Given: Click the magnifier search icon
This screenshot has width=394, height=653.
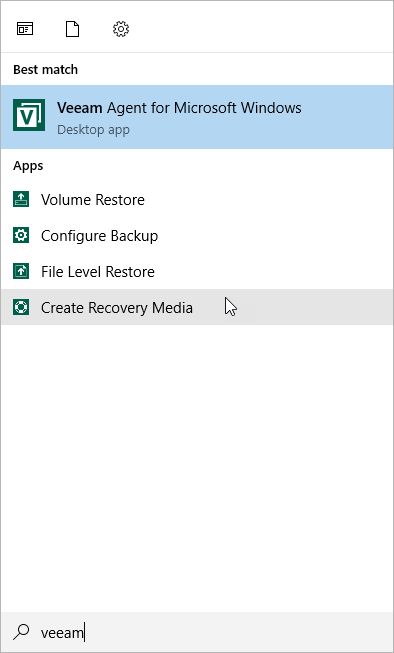Looking at the screenshot, I should (21, 632).
